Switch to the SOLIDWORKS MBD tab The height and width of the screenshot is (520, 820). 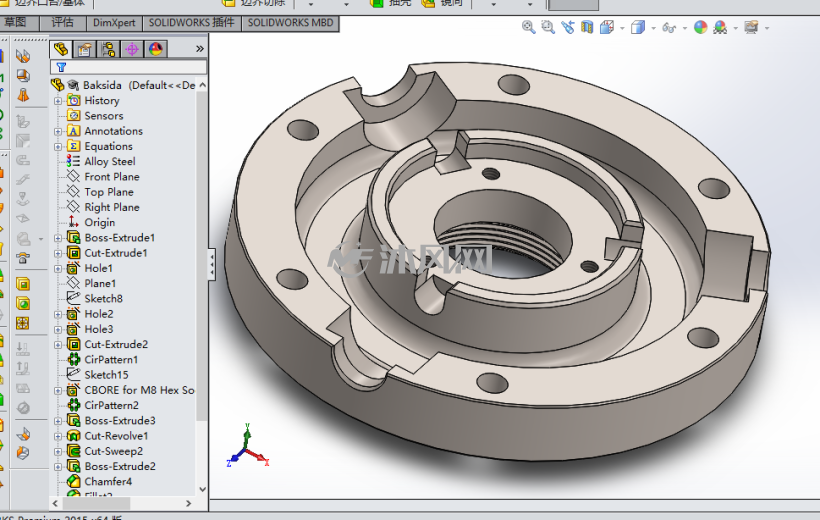tap(290, 23)
